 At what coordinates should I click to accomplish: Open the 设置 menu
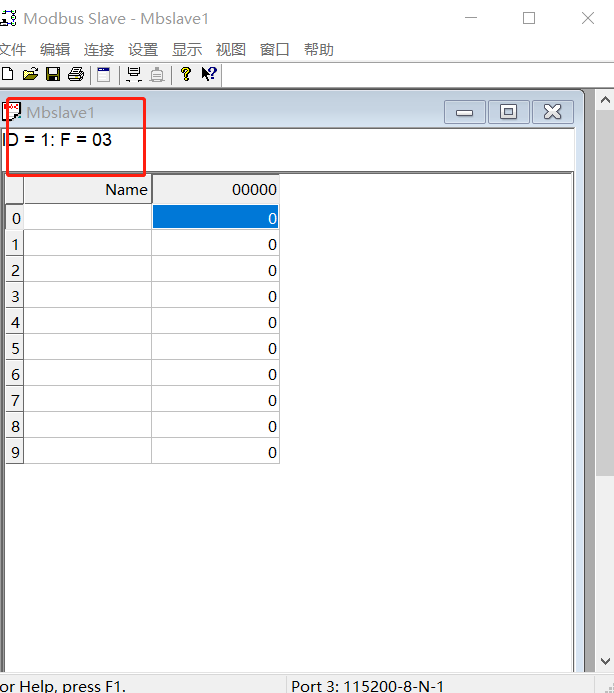tap(143, 50)
